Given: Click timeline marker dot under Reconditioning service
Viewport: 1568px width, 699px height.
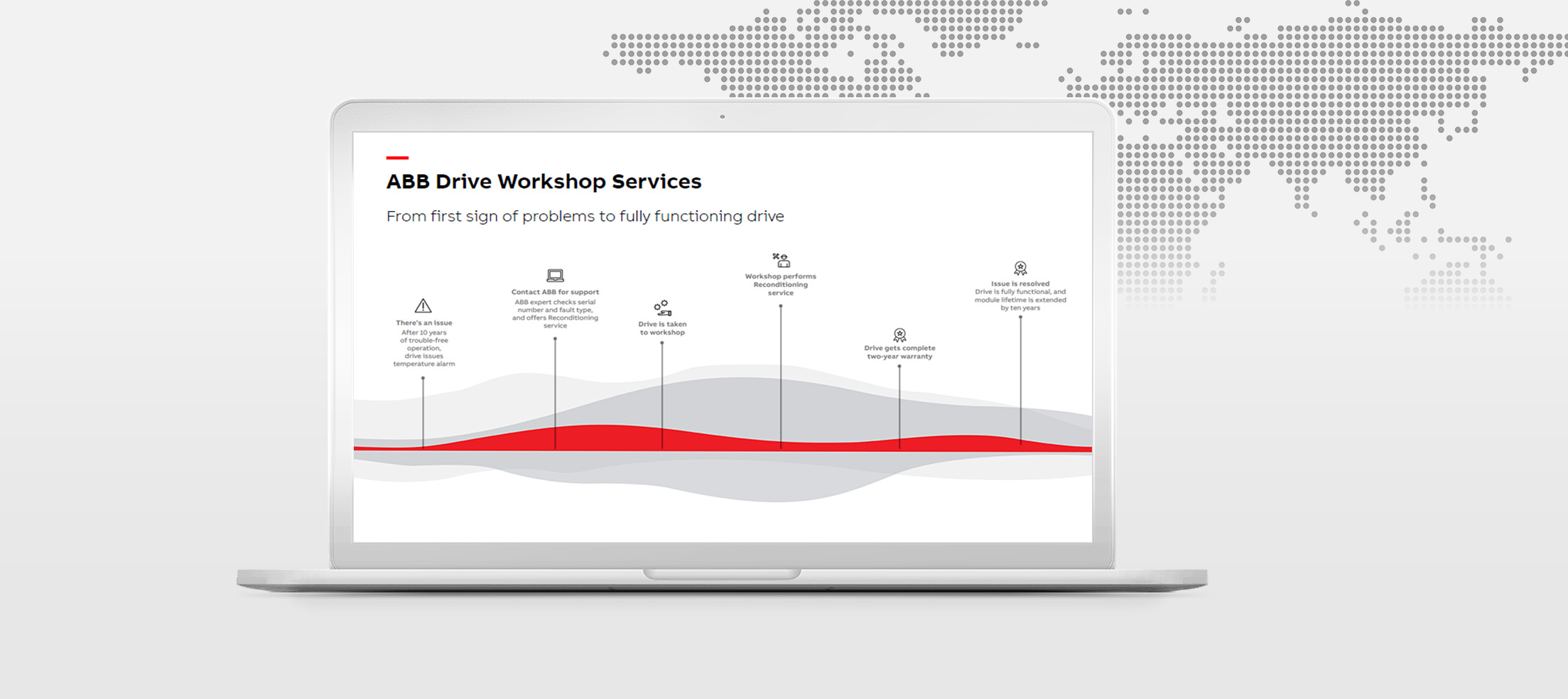Looking at the screenshot, I should 781,306.
